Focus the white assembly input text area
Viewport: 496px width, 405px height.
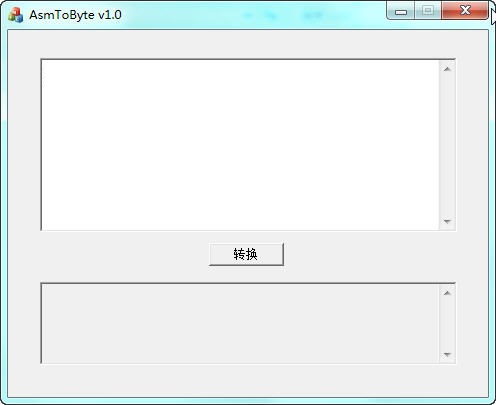coord(240,145)
